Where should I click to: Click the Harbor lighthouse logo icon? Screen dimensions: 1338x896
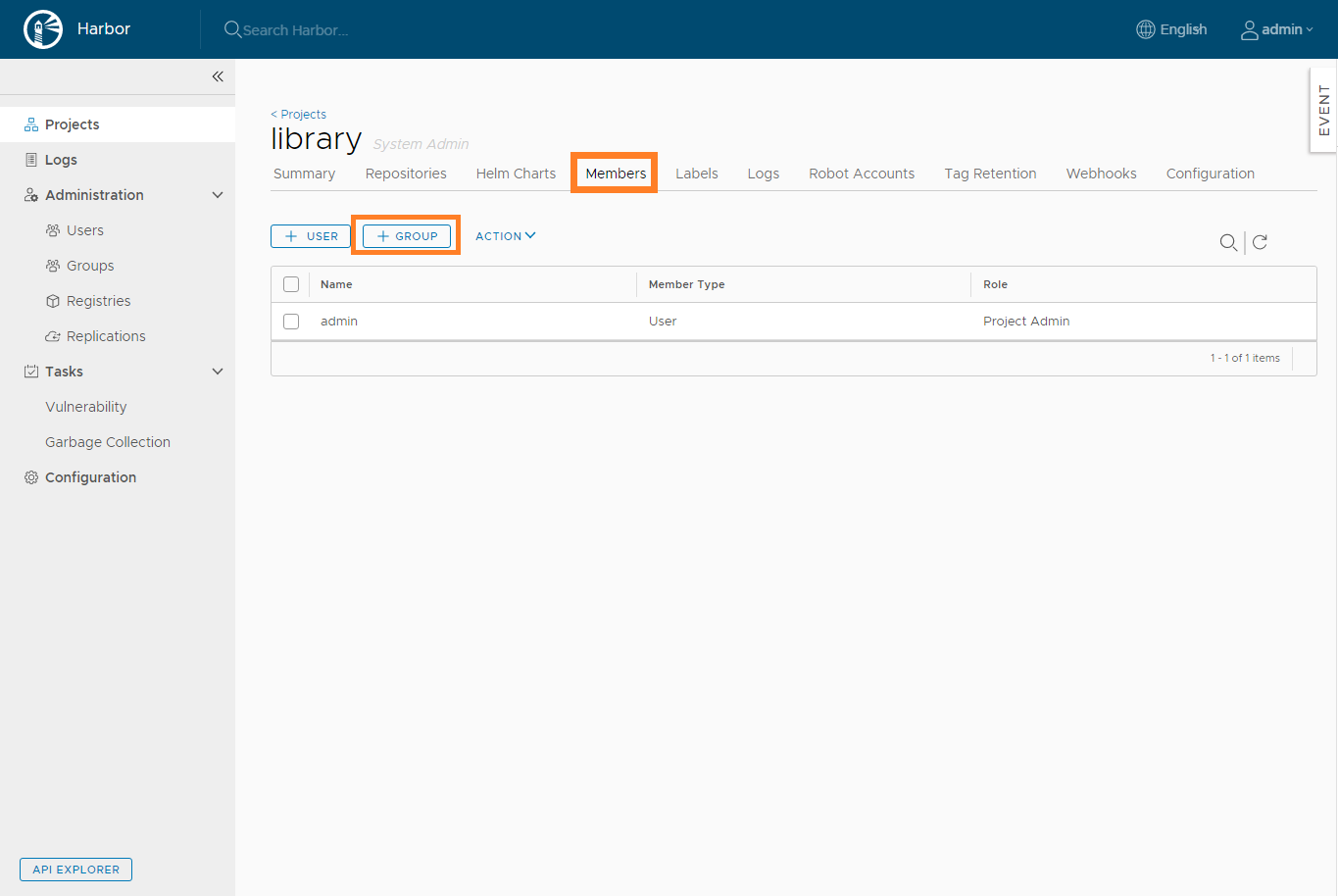point(42,29)
